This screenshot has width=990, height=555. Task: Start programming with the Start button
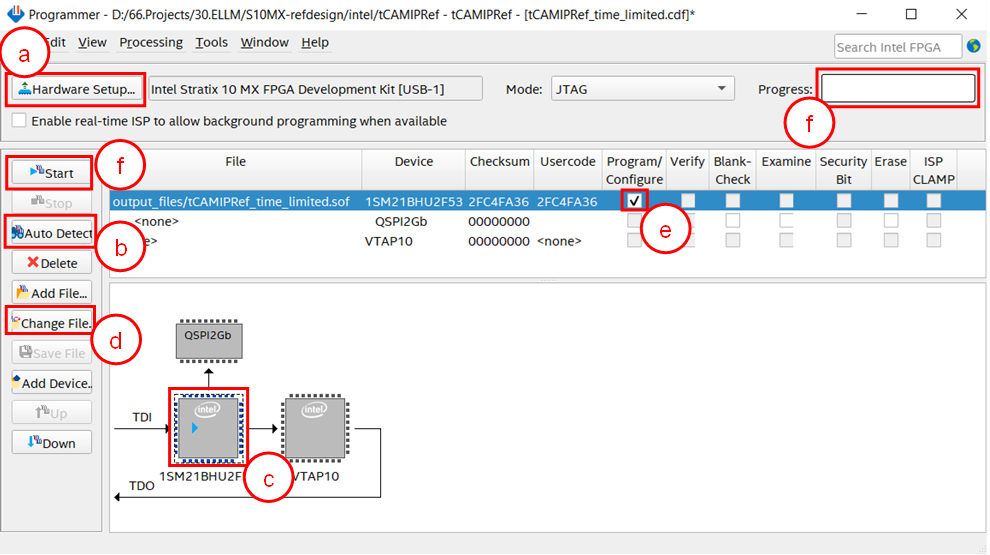tap(51, 173)
